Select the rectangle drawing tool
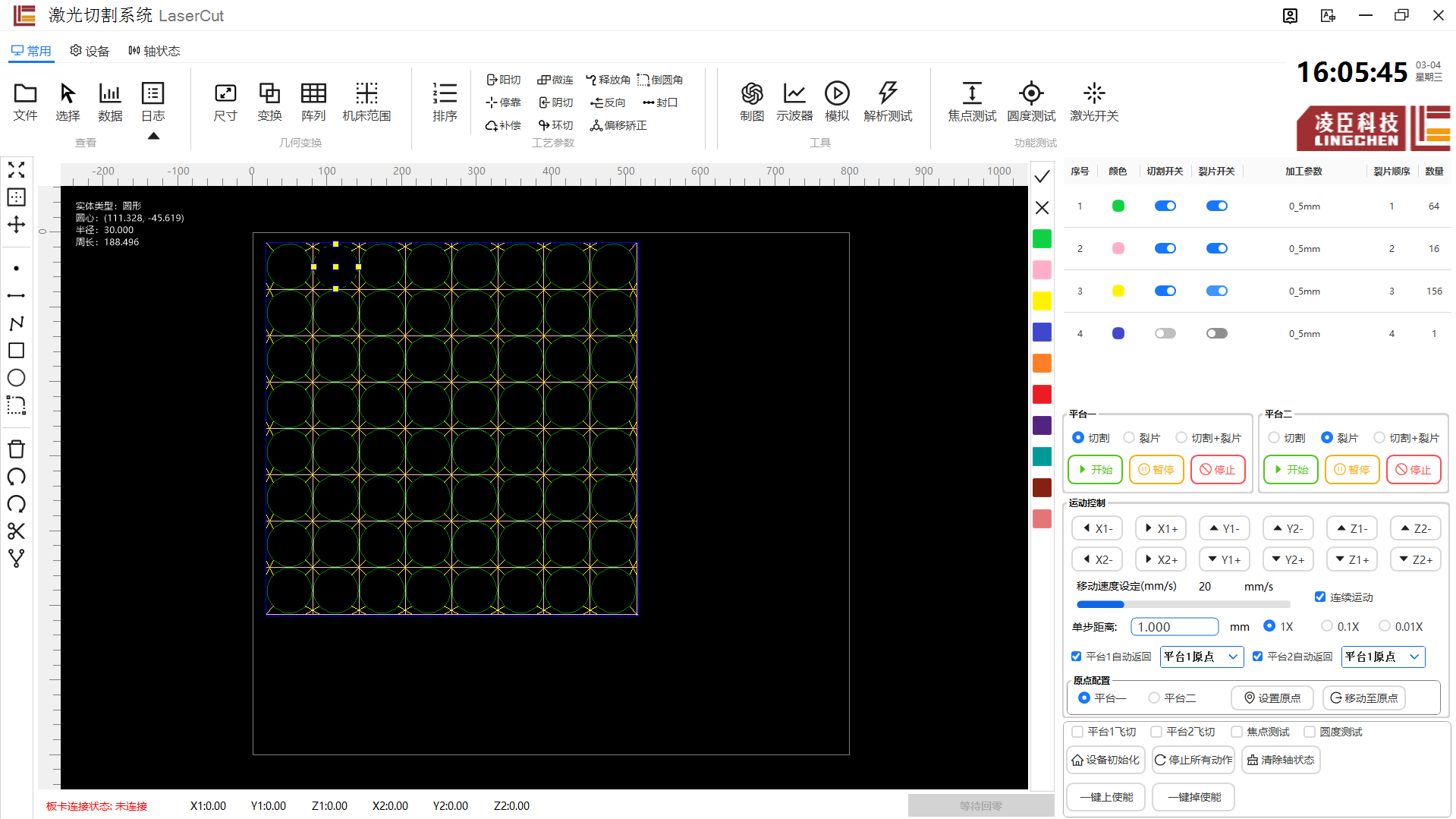Viewport: 1456px width, 819px height. [x=16, y=351]
